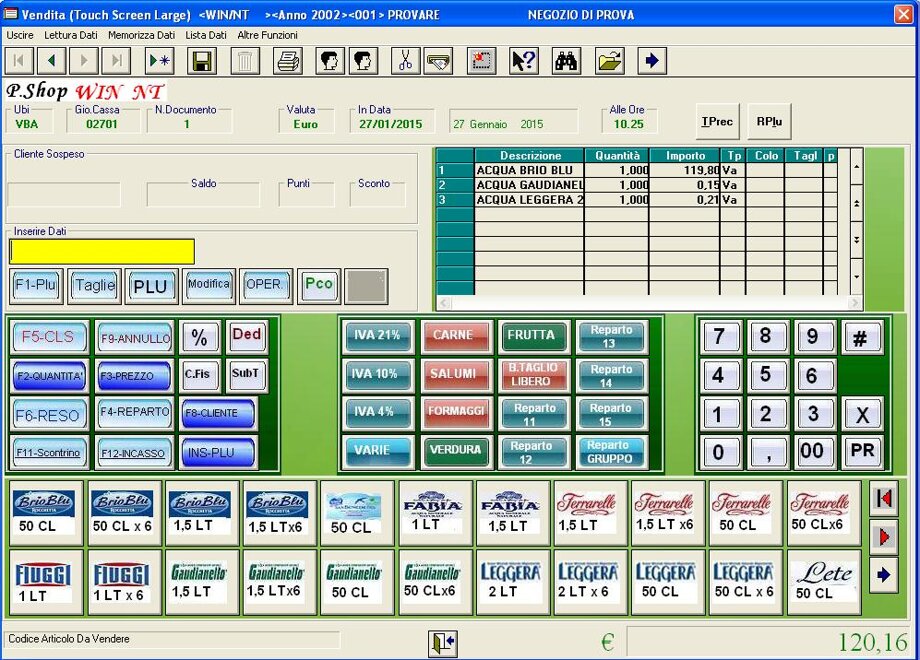
Task: Click the open folder toolbar icon
Action: coord(609,61)
